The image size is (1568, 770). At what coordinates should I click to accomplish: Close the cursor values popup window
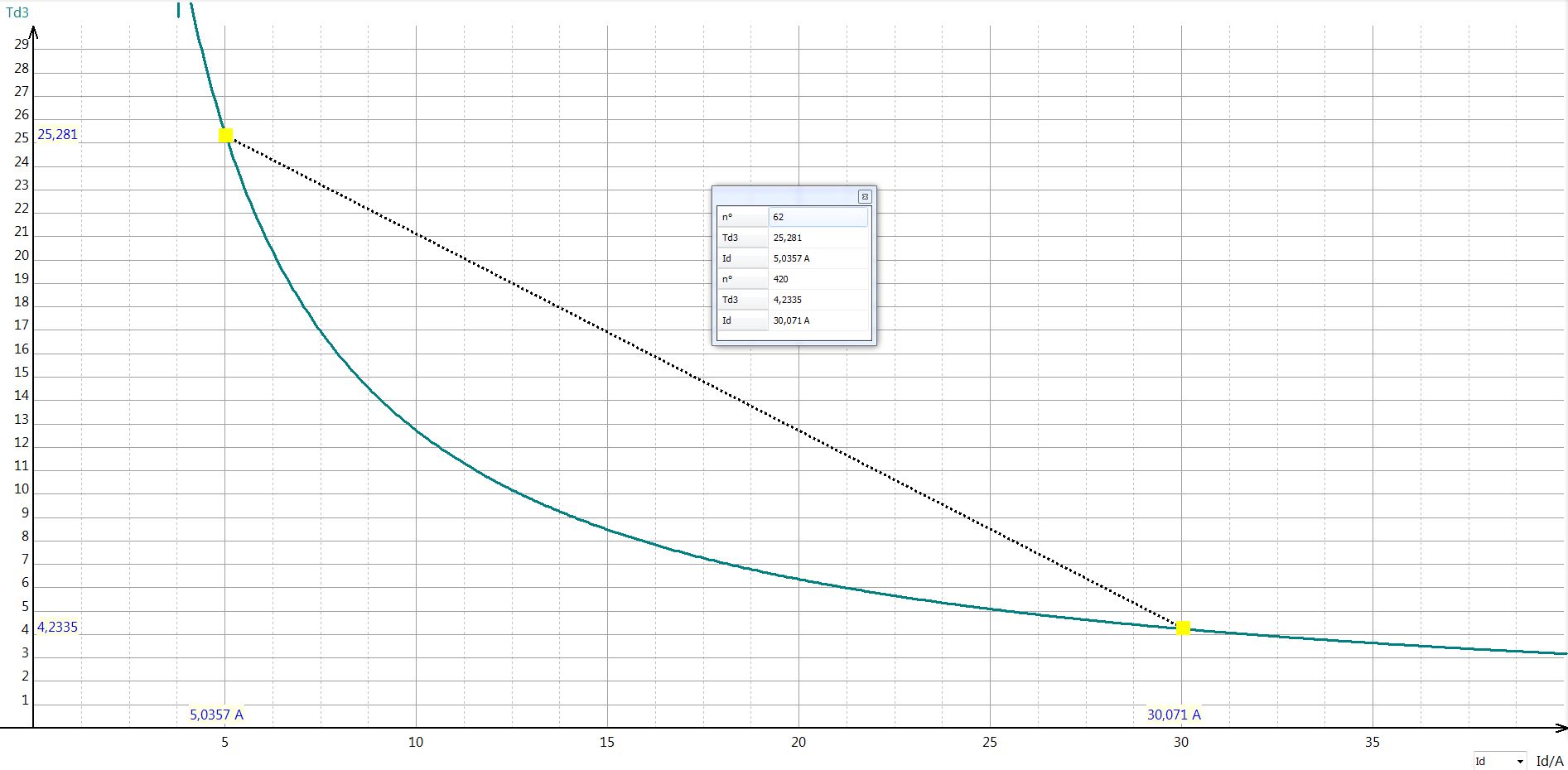point(865,196)
